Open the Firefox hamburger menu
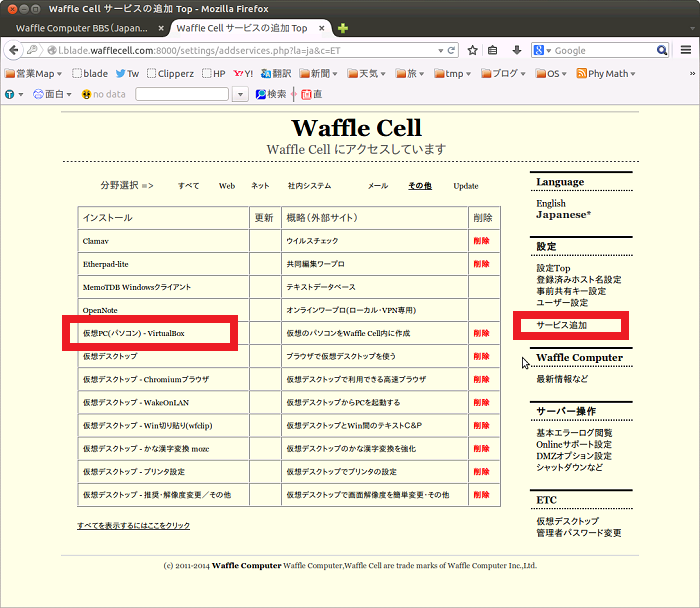The image size is (700, 608). click(686, 50)
